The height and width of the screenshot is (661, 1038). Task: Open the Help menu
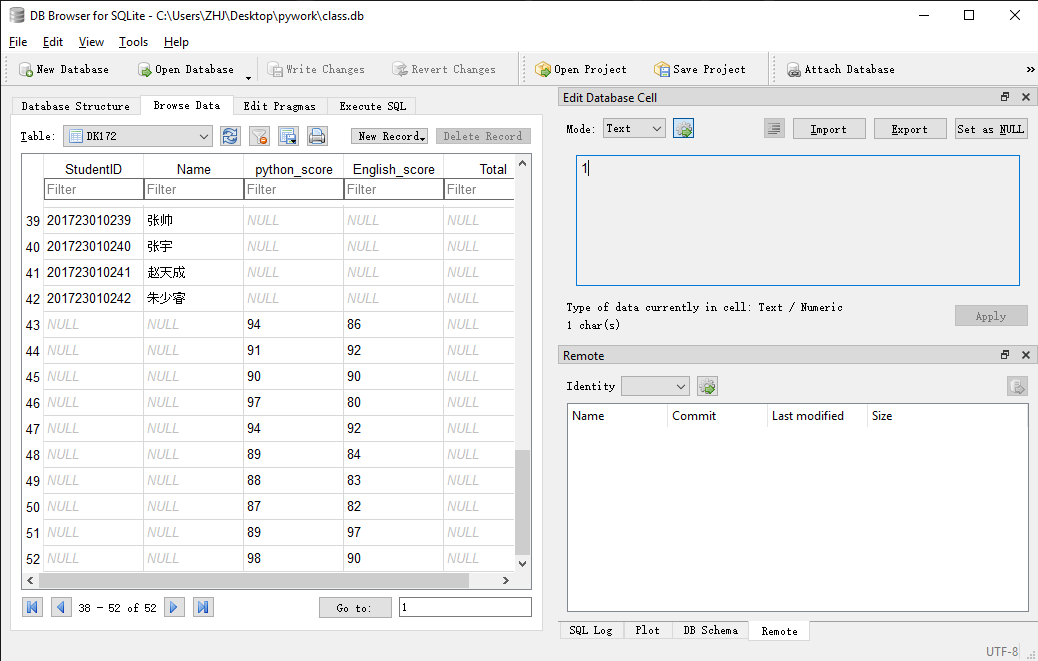(176, 42)
